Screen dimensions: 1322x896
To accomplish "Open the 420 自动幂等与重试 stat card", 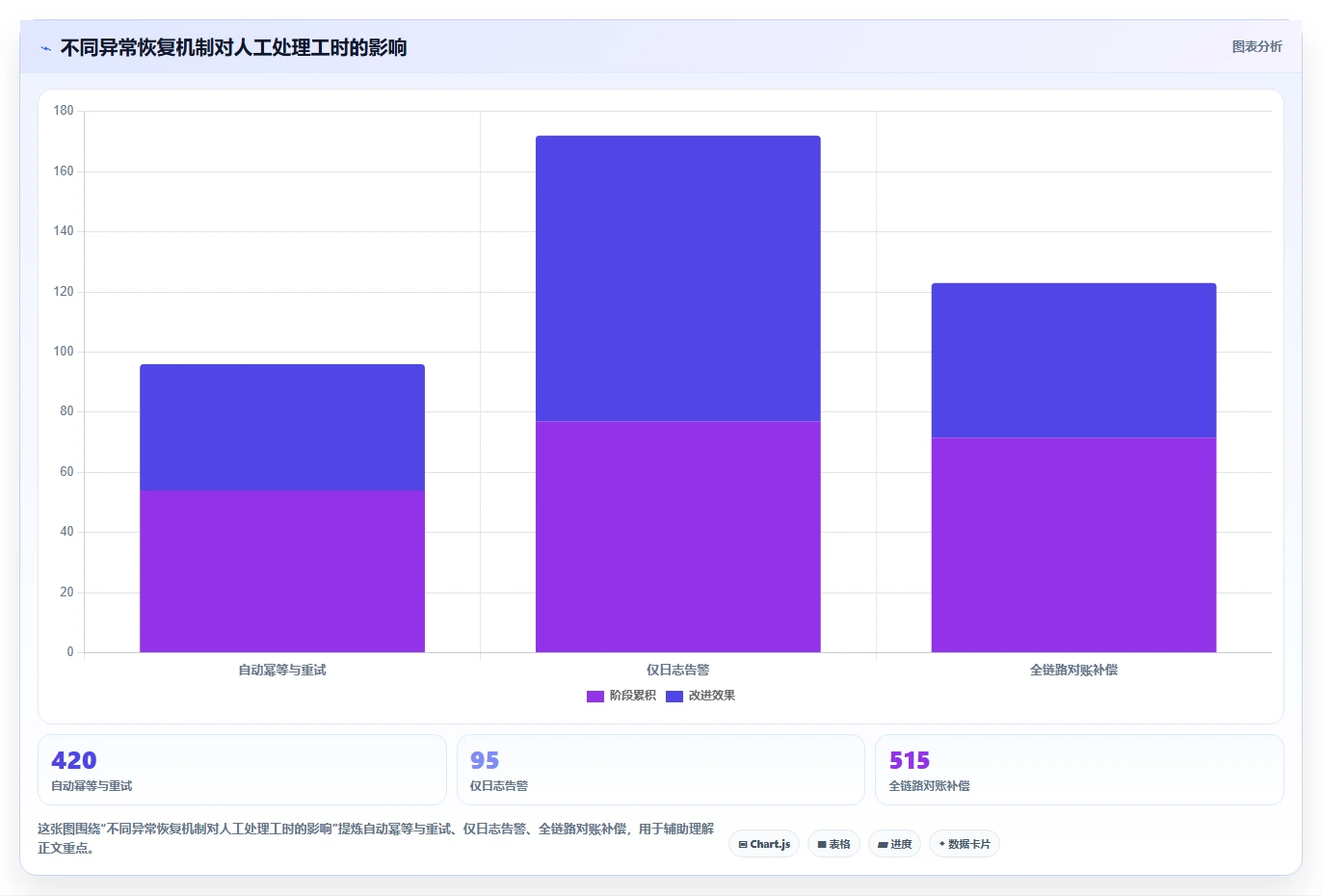I will click(242, 770).
